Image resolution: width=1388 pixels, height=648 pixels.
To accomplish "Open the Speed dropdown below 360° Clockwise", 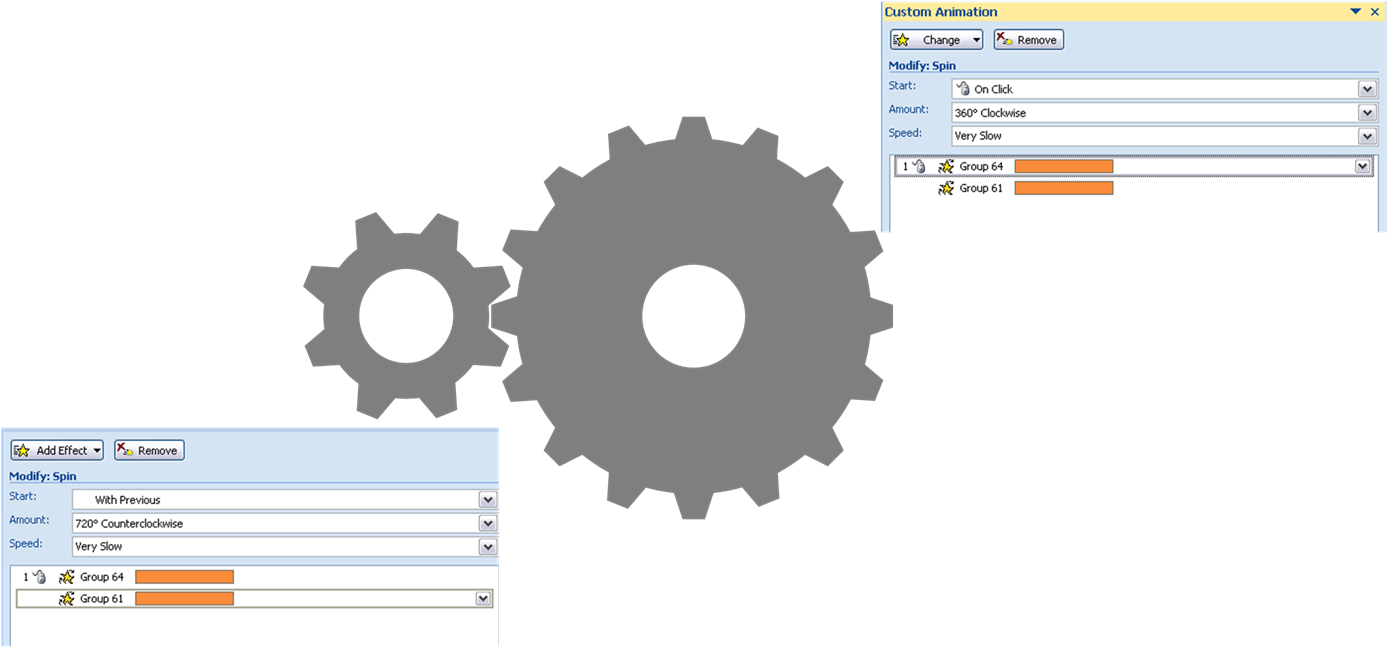I will point(1367,136).
